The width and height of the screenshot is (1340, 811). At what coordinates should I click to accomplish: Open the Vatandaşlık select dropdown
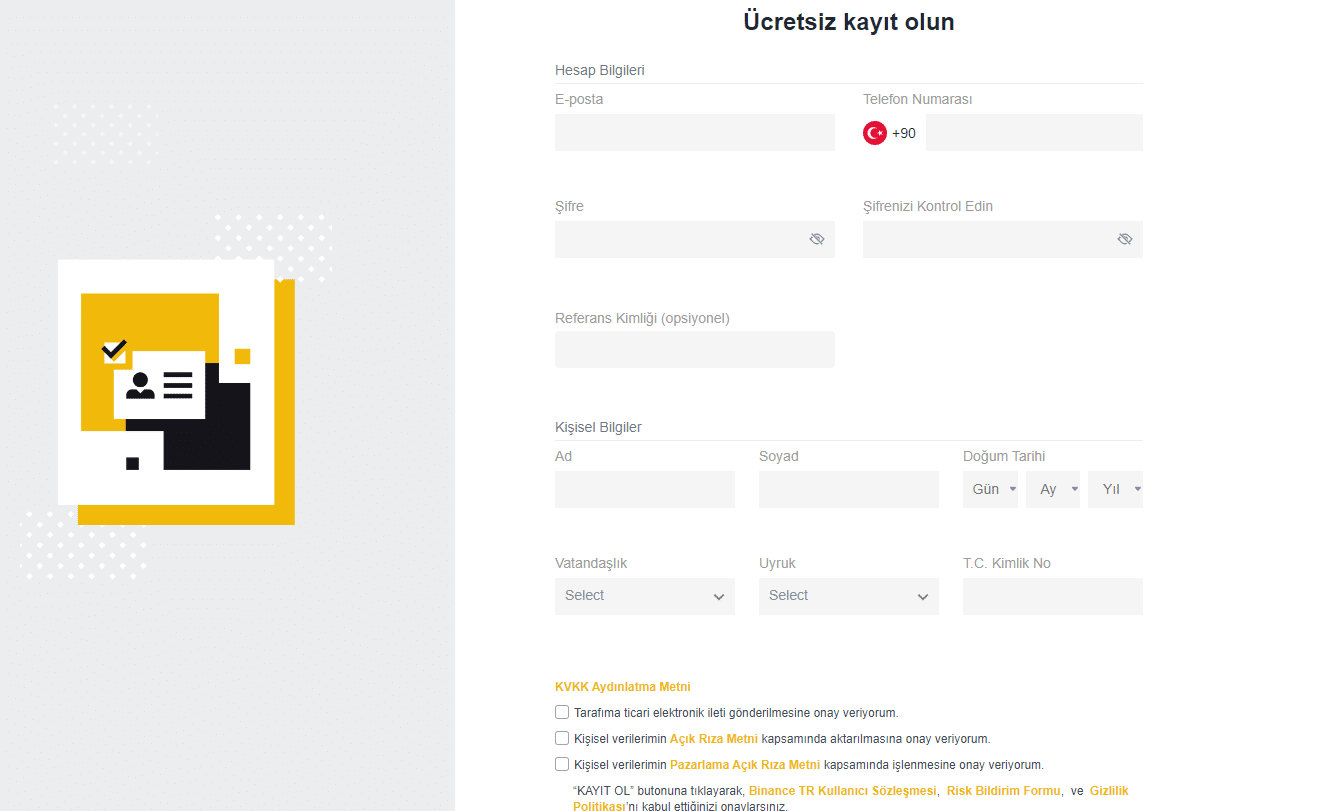(x=644, y=596)
